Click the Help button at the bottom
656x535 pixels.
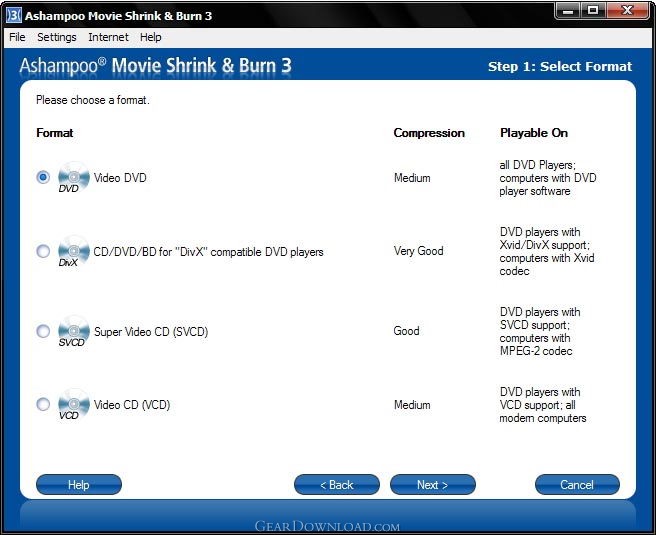click(79, 485)
